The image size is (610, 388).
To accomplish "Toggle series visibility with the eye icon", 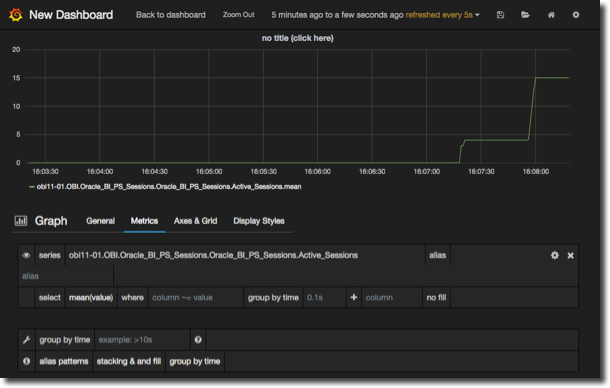I will 26,255.
